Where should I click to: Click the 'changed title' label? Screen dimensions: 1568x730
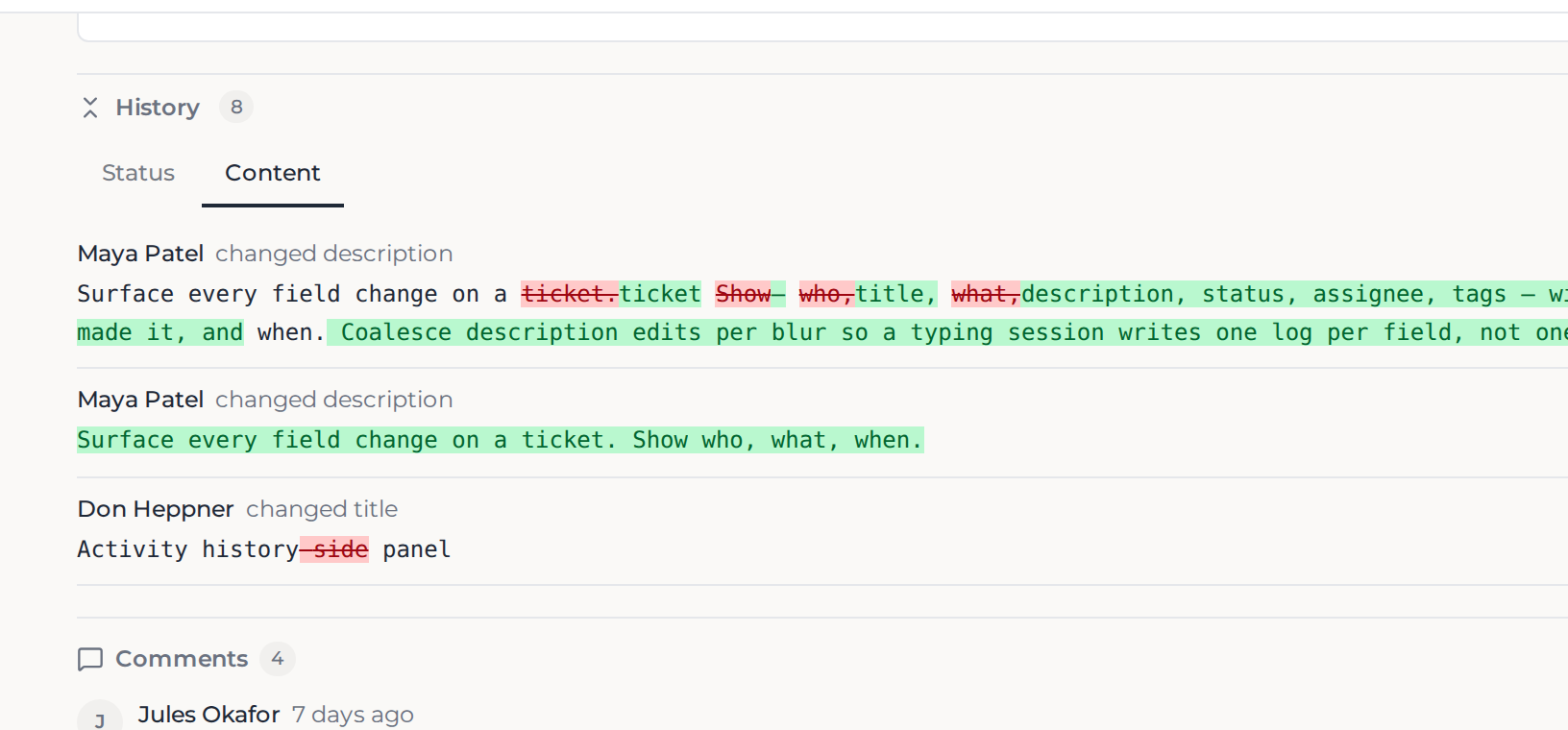tap(322, 509)
